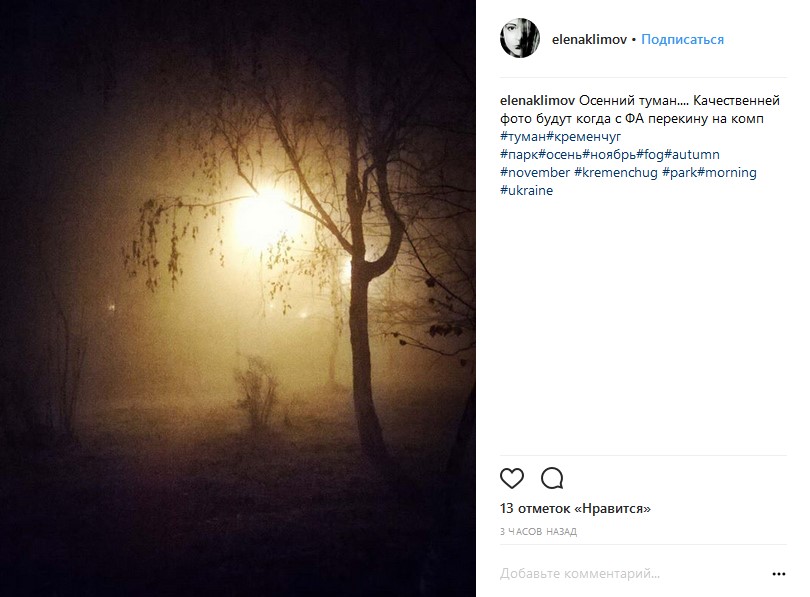Screen dimensions: 810x597
Task: Open elenaklimov profile avatar picture
Action: tap(520, 38)
